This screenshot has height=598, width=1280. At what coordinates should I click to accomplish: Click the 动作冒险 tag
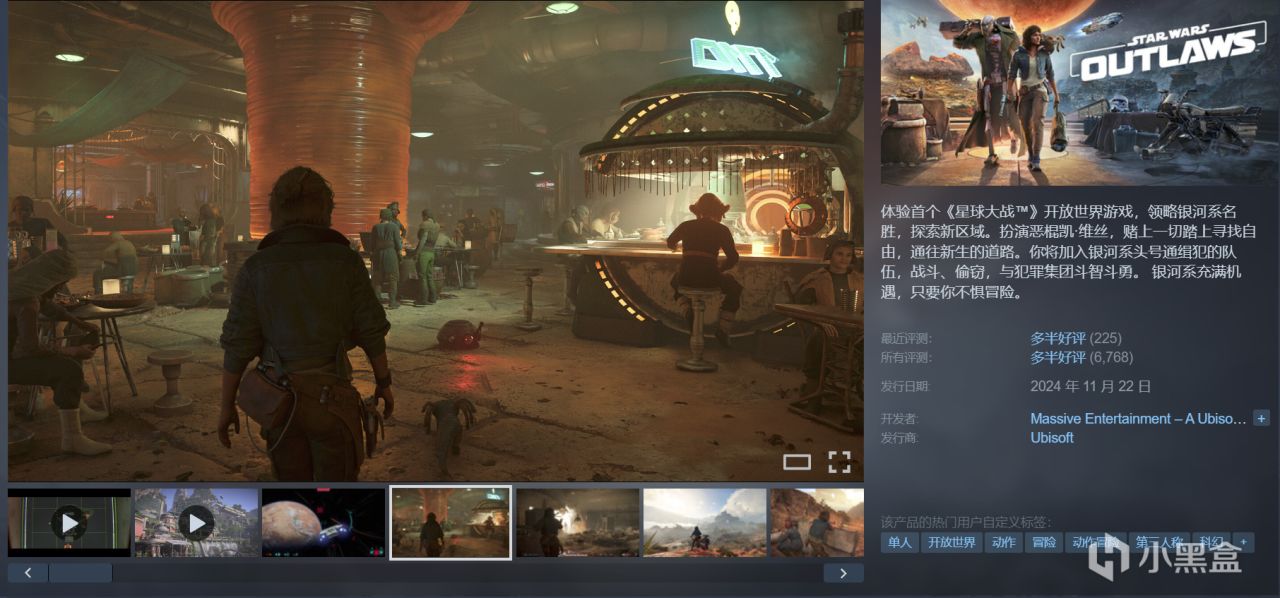(x=1095, y=542)
